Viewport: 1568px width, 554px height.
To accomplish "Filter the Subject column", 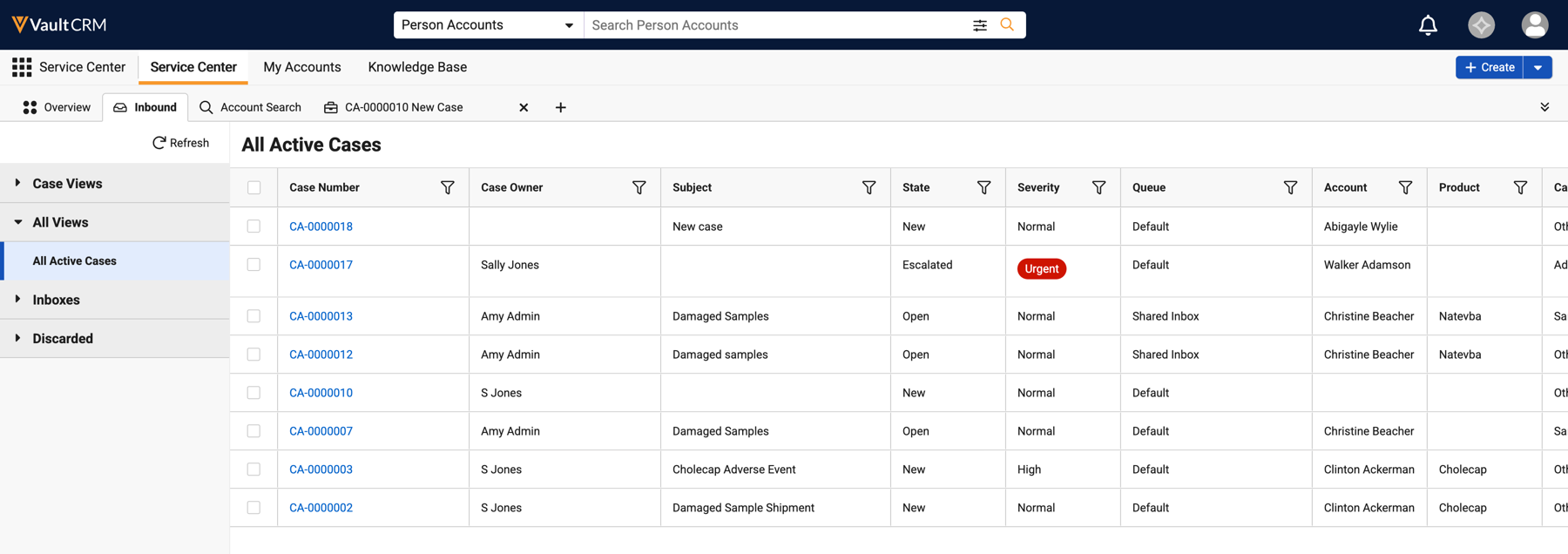I will point(868,187).
